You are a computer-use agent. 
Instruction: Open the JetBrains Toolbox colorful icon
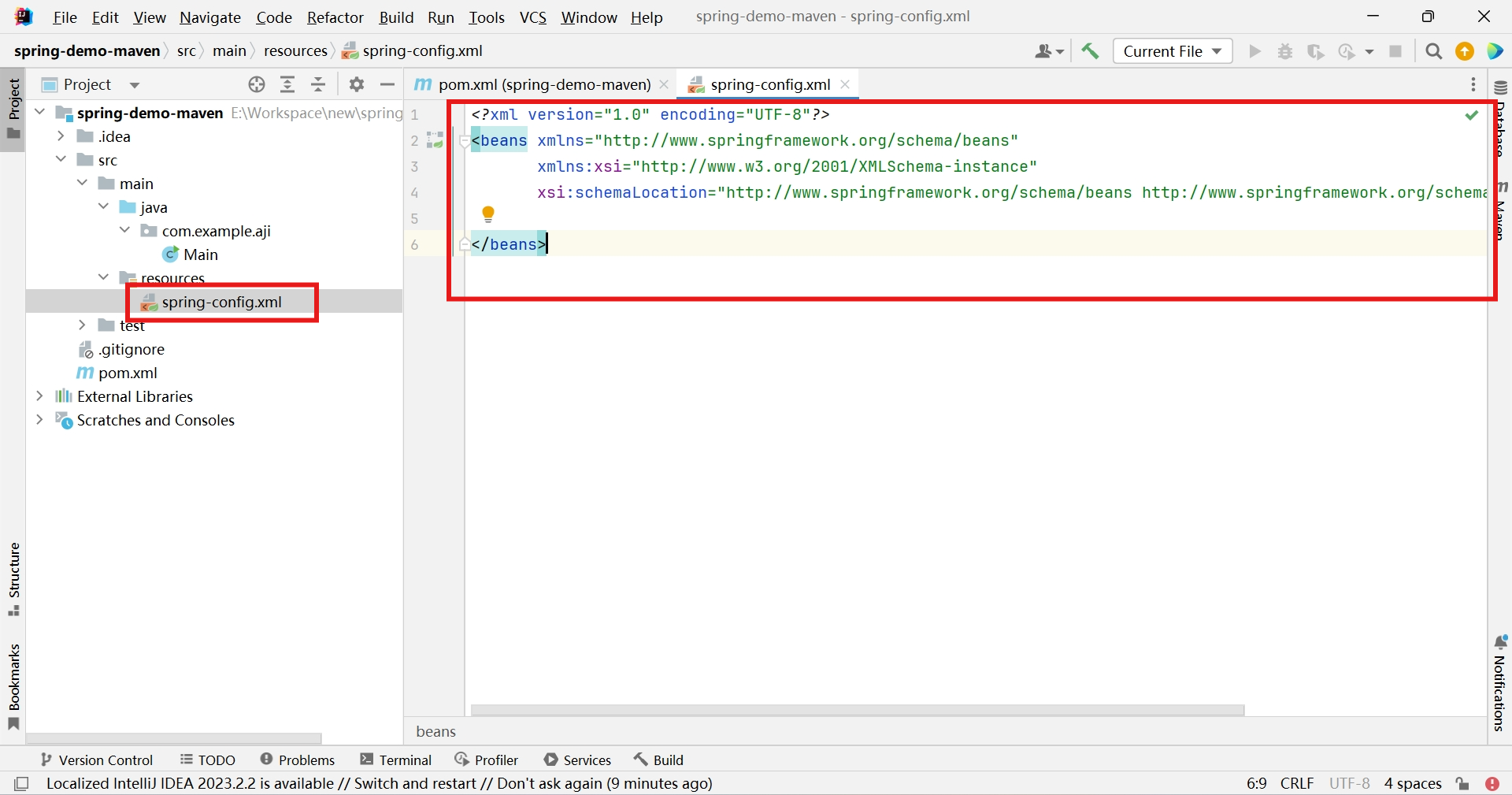[x=1495, y=51]
